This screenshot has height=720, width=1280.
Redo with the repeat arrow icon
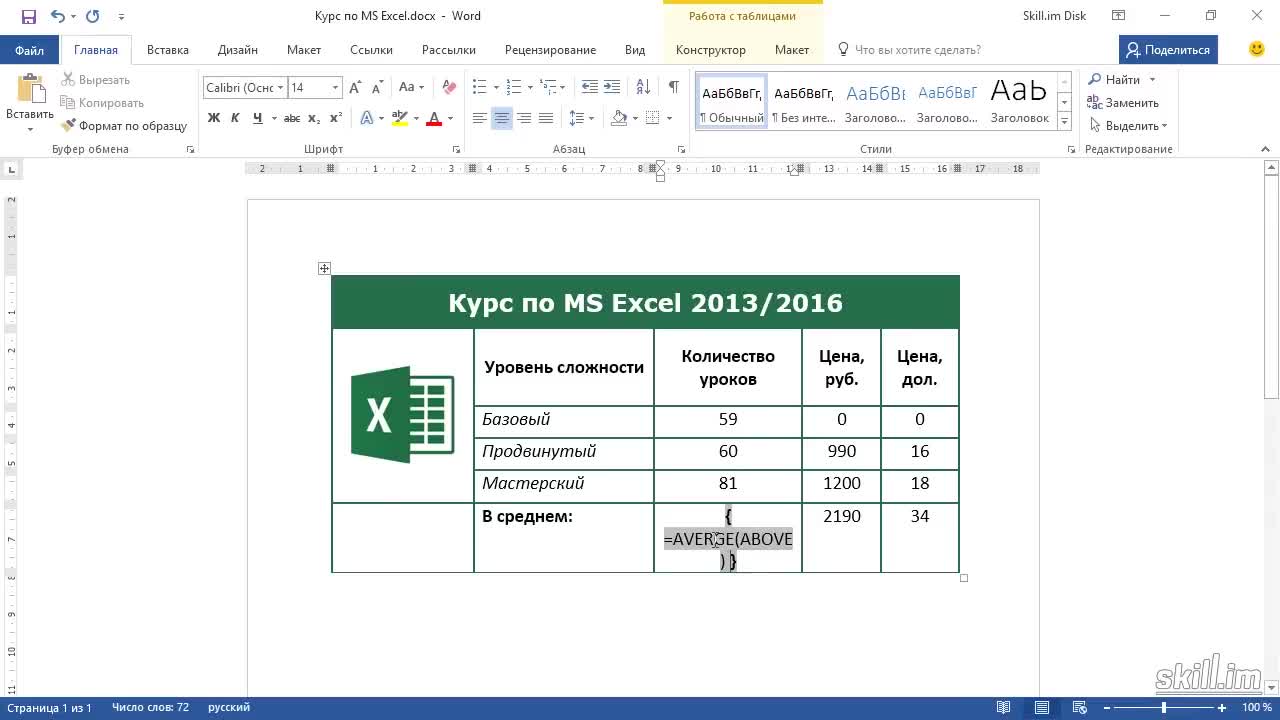[x=93, y=16]
